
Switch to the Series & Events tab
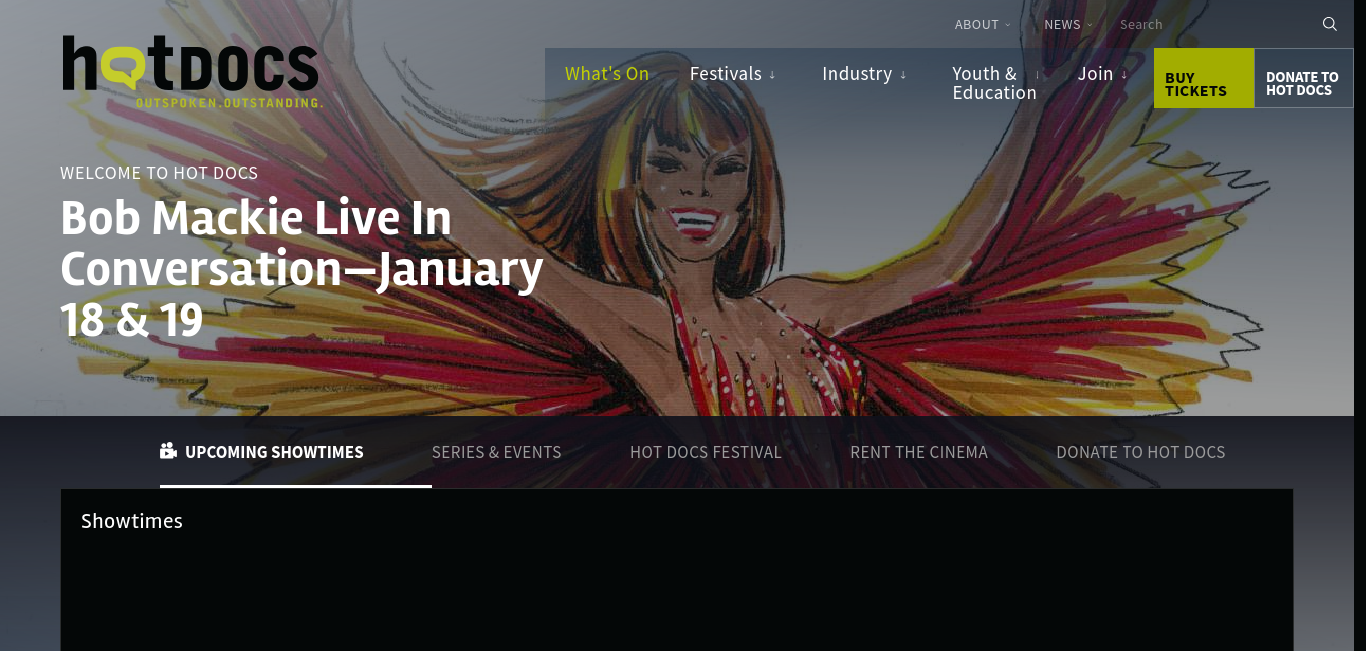tap(496, 452)
